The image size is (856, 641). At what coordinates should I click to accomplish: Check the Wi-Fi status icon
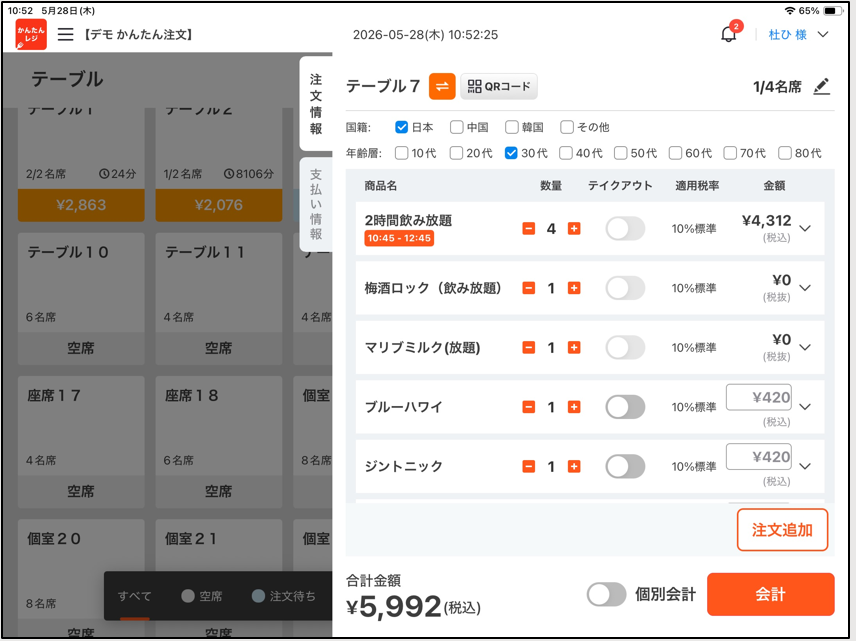[x=790, y=10]
